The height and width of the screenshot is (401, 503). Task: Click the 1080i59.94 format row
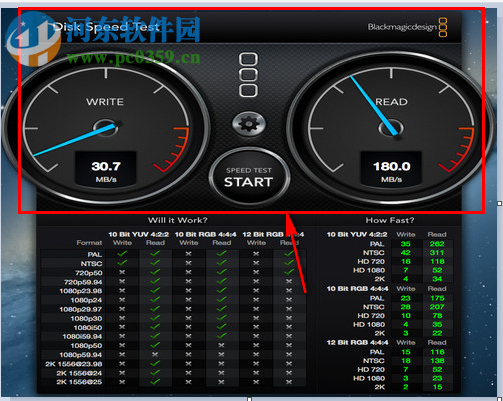[x=173, y=336]
